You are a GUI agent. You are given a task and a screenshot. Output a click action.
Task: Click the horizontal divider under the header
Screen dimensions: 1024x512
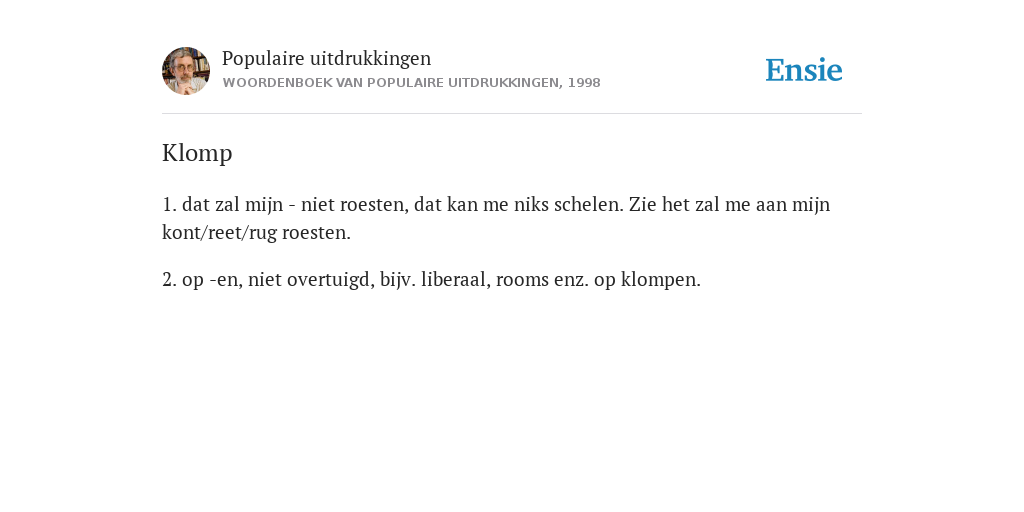(512, 114)
